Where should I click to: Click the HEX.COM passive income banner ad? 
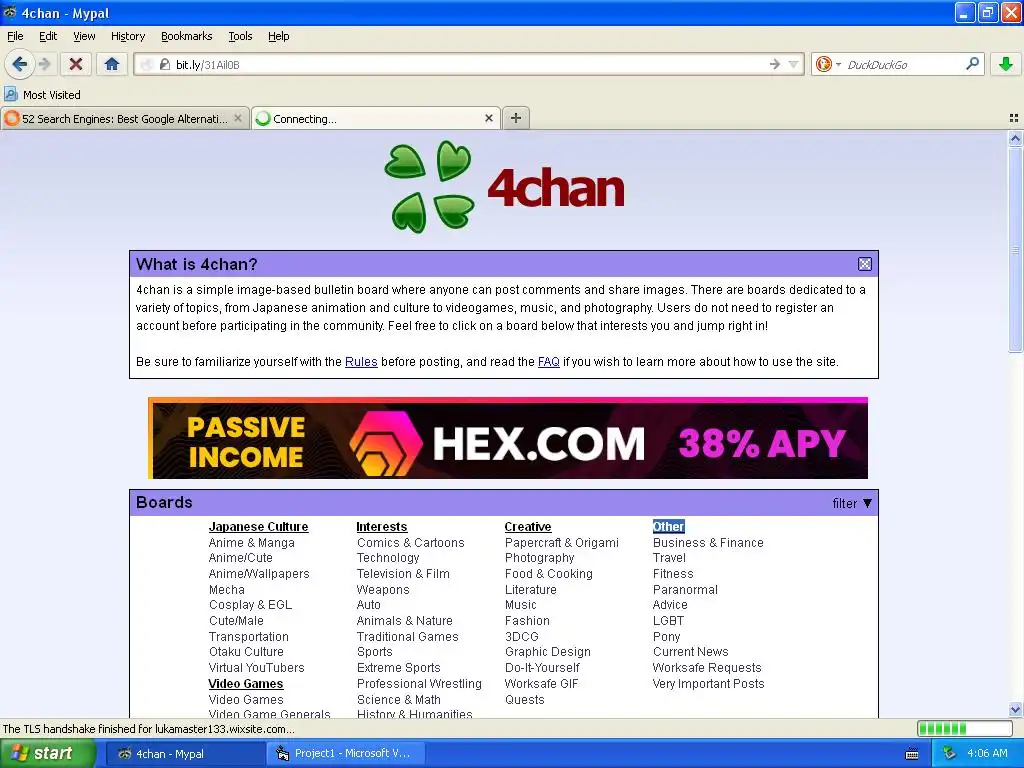point(508,438)
